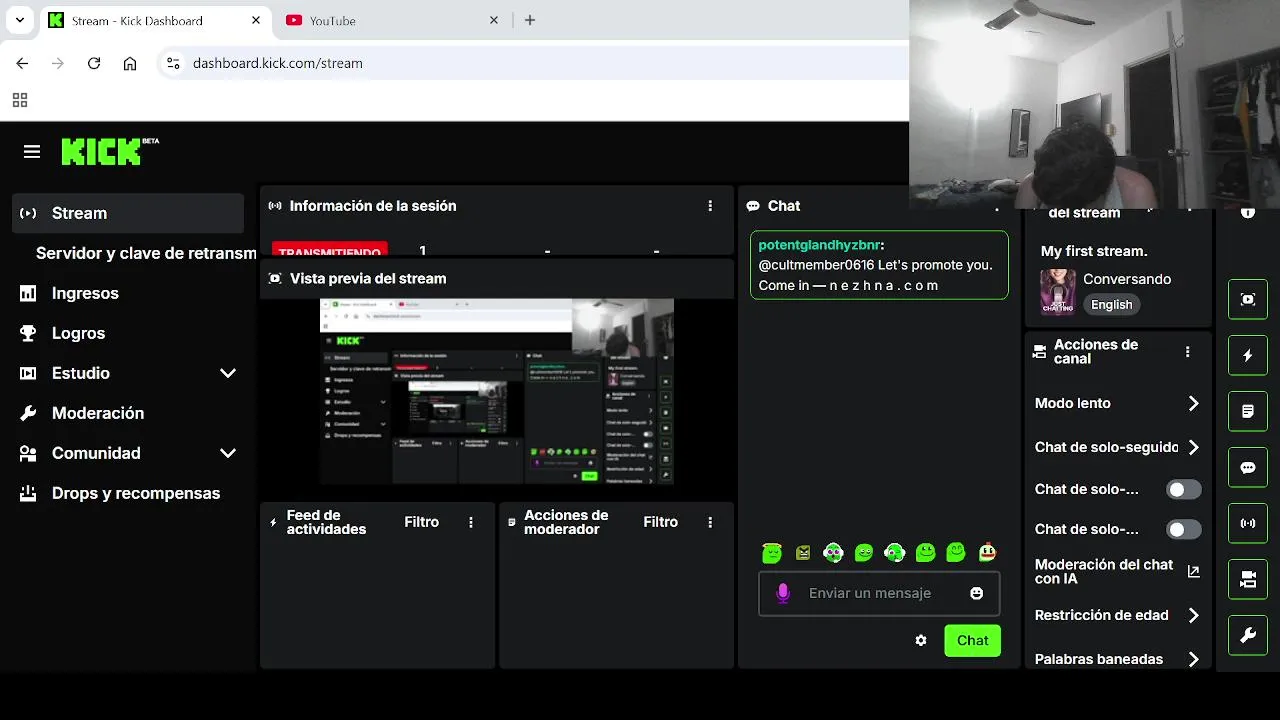Screen dimensions: 1280x720
Task: Select the angry square-faced emote
Action: coord(802,552)
